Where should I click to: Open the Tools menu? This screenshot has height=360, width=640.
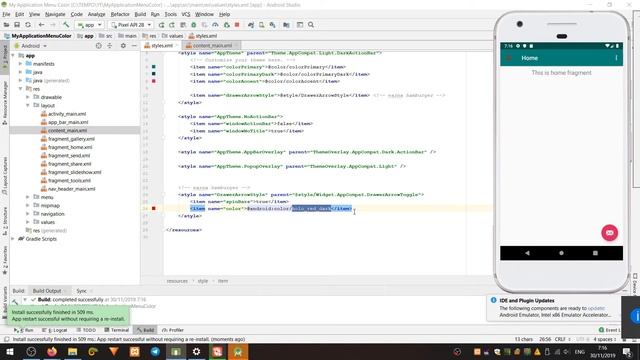click(171, 14)
